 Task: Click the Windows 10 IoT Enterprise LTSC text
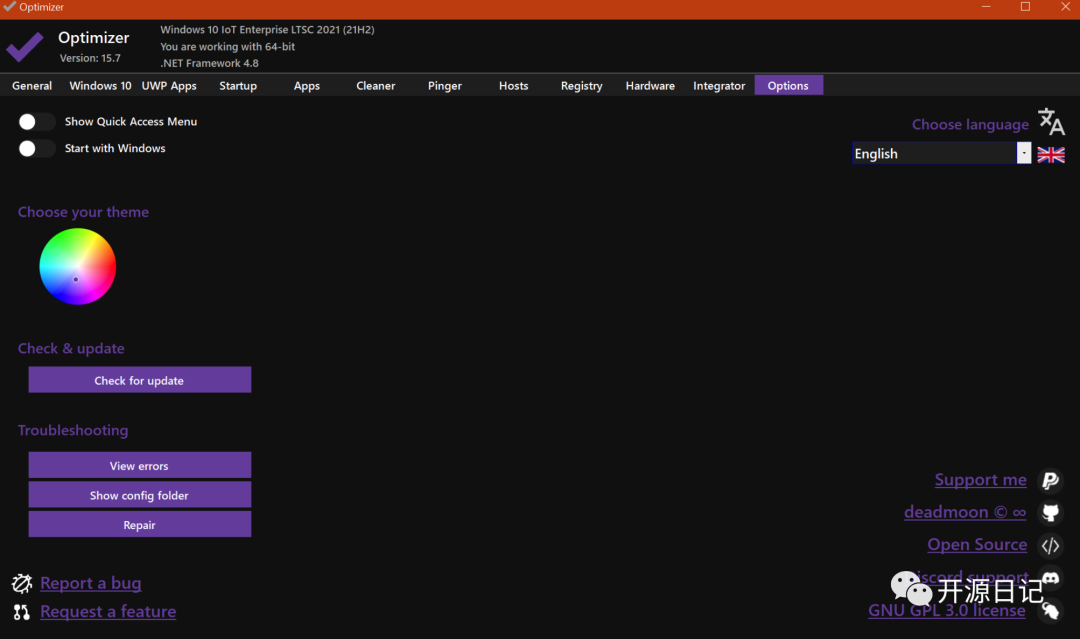pyautogui.click(x=267, y=30)
